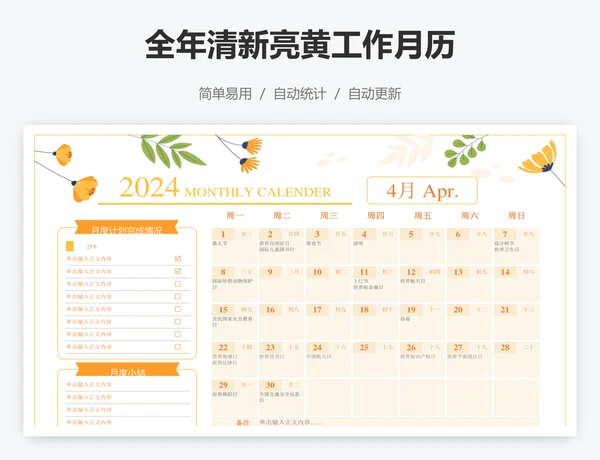The height and width of the screenshot is (460, 600).
Task: Click the 清明 festival label
Action: tap(358, 243)
